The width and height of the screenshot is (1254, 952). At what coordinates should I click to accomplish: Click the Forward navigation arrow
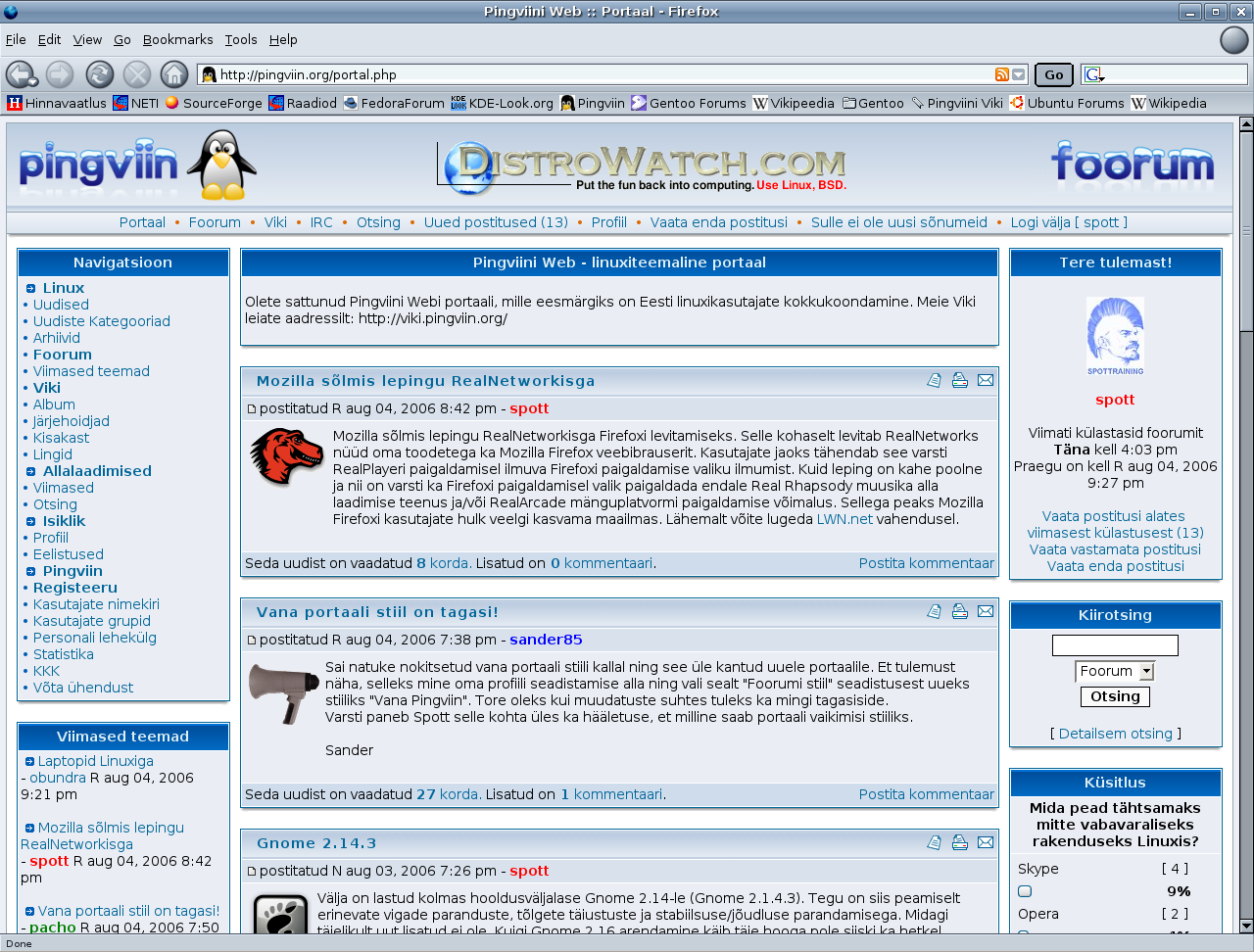60,74
